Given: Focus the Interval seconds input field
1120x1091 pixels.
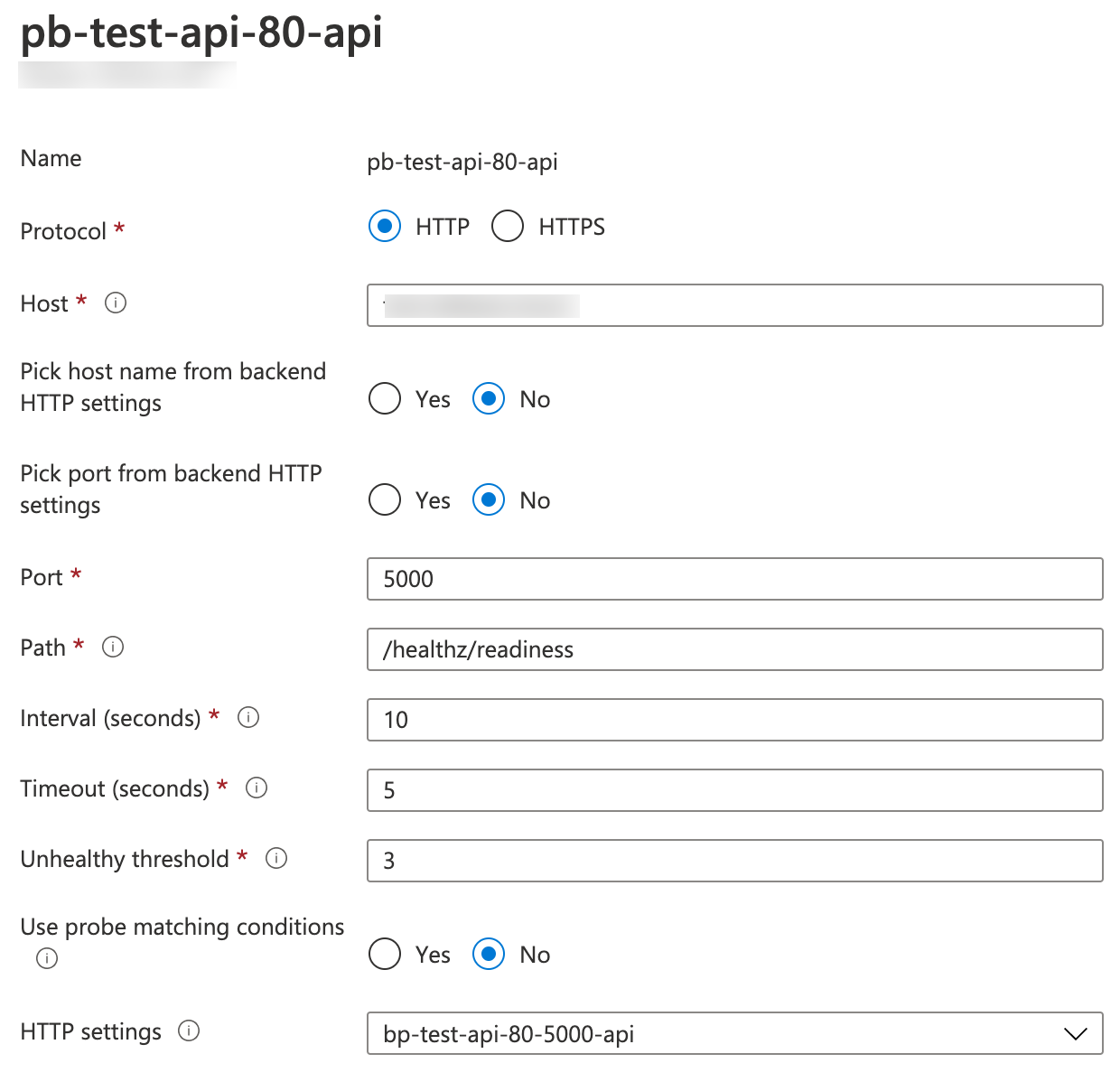Looking at the screenshot, I should pyautogui.click(x=734, y=720).
